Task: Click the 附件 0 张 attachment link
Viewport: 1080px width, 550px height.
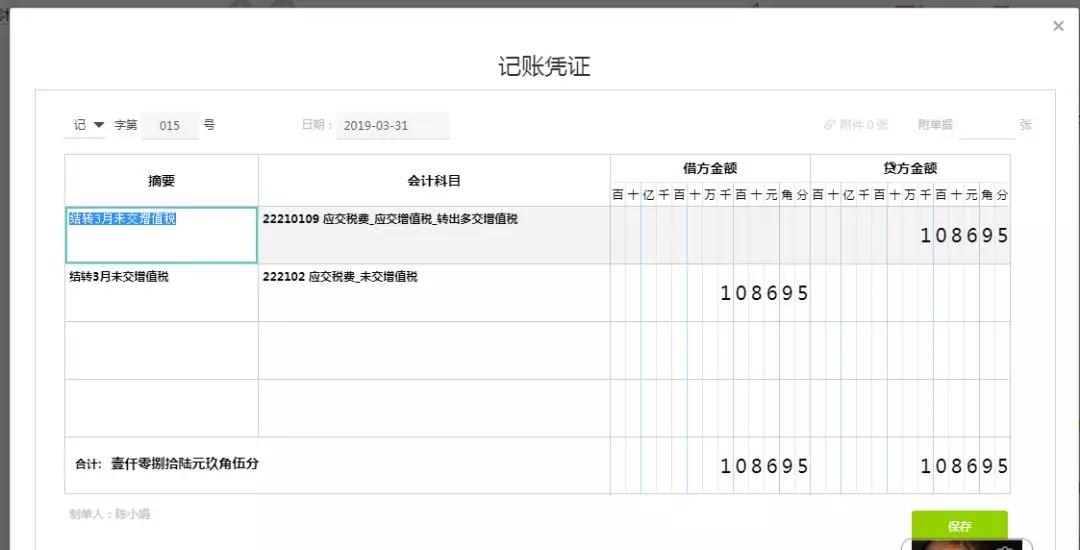Action: [x=856, y=125]
